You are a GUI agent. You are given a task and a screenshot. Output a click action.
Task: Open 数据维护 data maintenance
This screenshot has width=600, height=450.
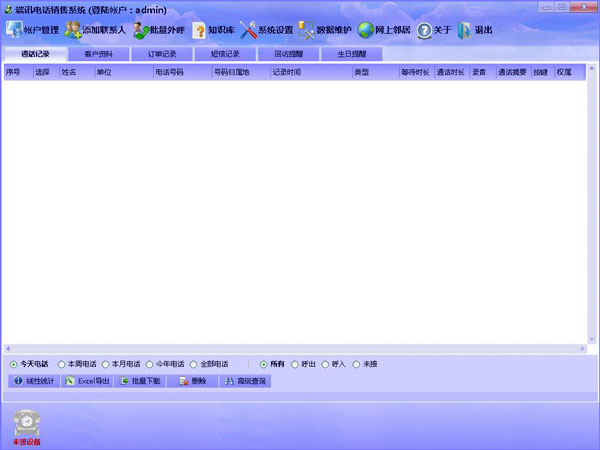tap(324, 30)
